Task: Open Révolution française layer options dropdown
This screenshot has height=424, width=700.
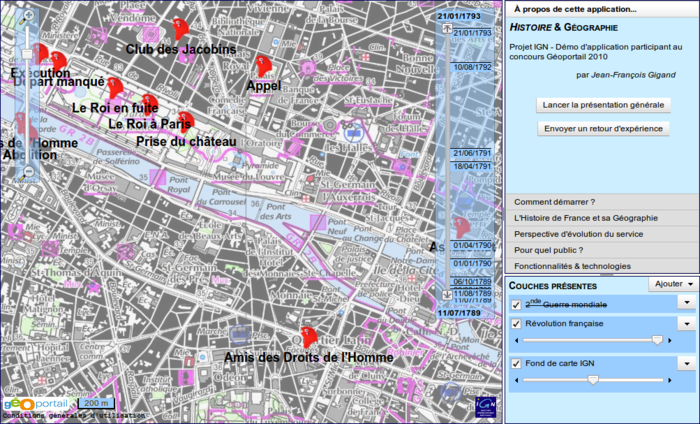Action: pyautogui.click(x=687, y=324)
